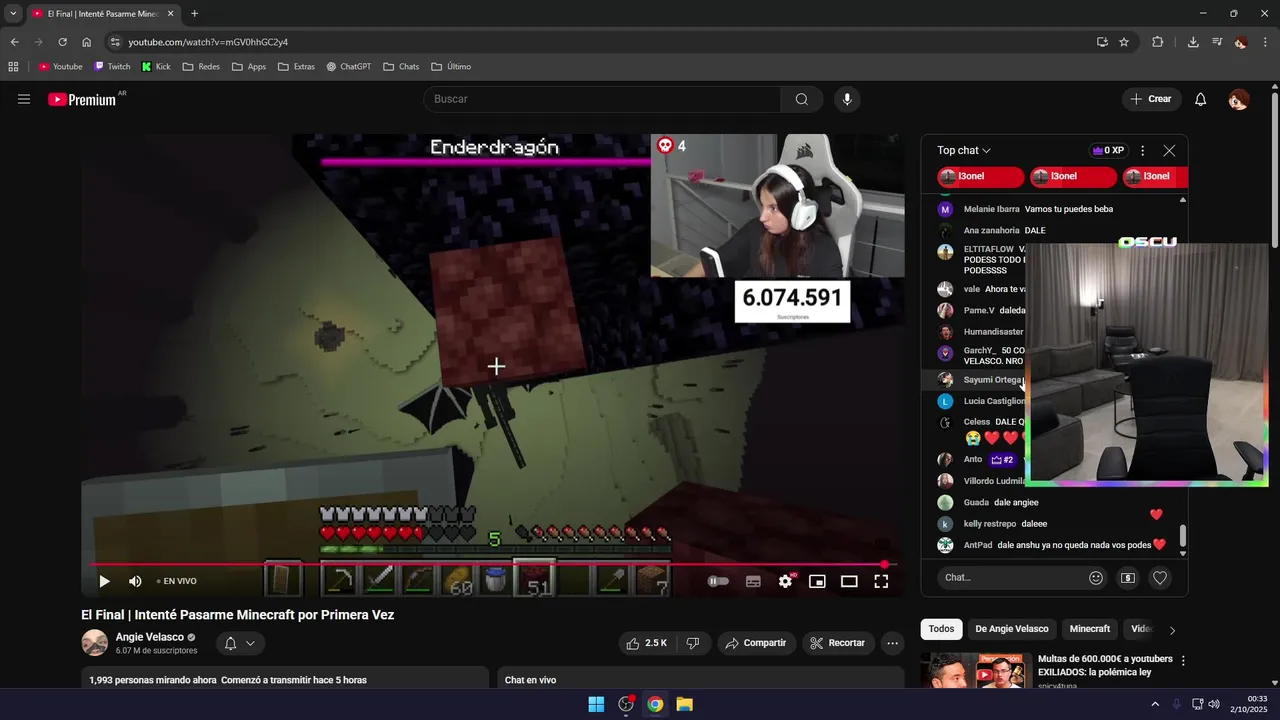This screenshot has width=1280, height=720.
Task: Play the video
Action: tap(104, 581)
